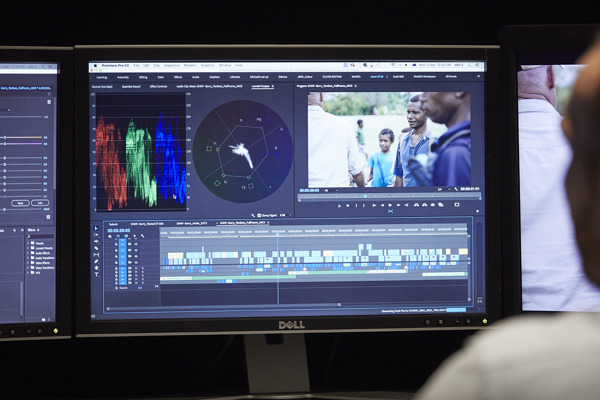Open the Window menu
Image resolution: width=600 pixels, height=400 pixels.
coord(225,65)
